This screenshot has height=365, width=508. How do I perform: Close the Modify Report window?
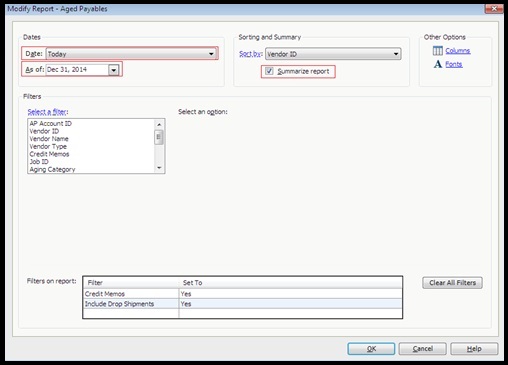494,8
